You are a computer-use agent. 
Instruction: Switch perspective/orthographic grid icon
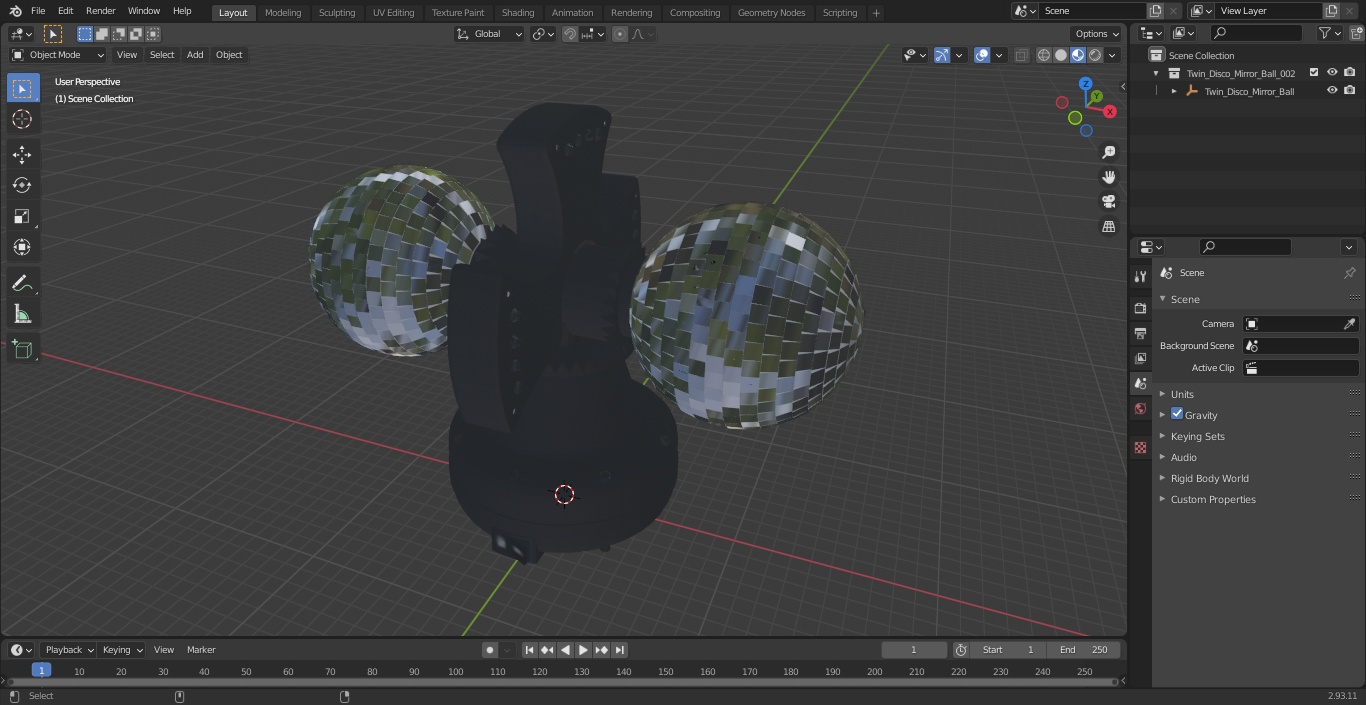coord(1108,226)
